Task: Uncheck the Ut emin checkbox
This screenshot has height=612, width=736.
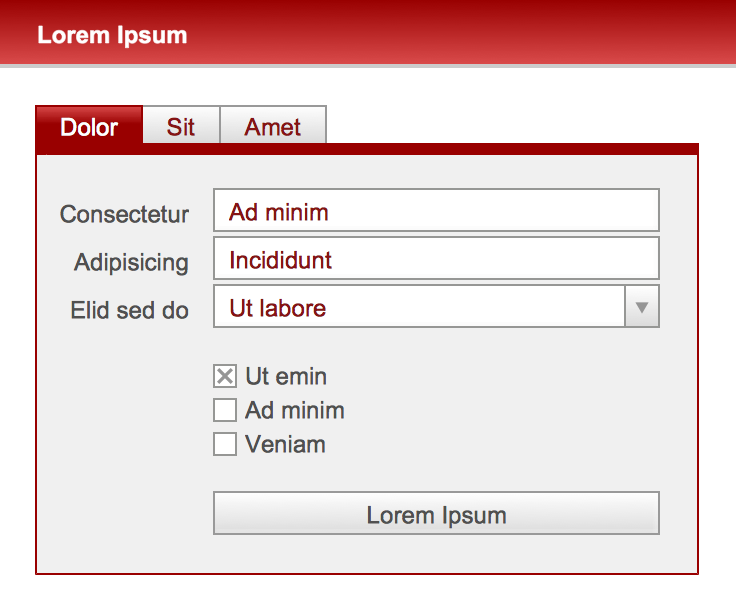Action: (225, 377)
